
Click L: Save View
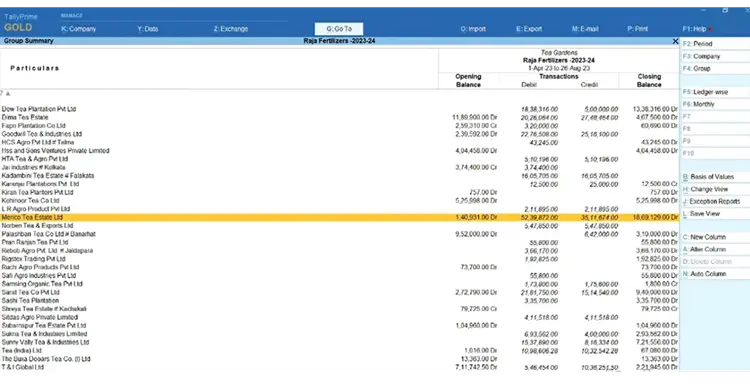(715, 214)
